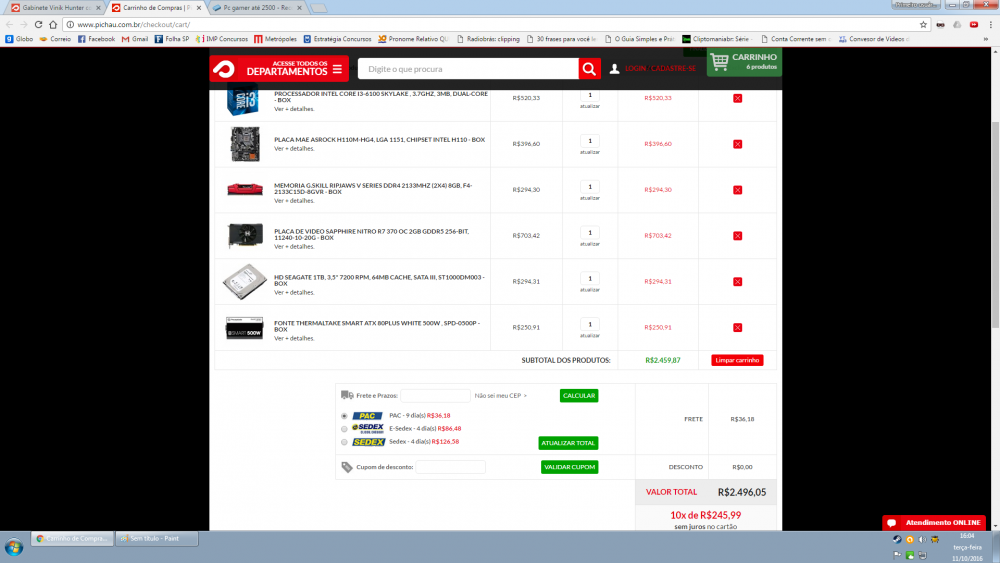Open Windows Start menu orb
Viewport: 1000px width, 563px height.
pyautogui.click(x=14, y=546)
